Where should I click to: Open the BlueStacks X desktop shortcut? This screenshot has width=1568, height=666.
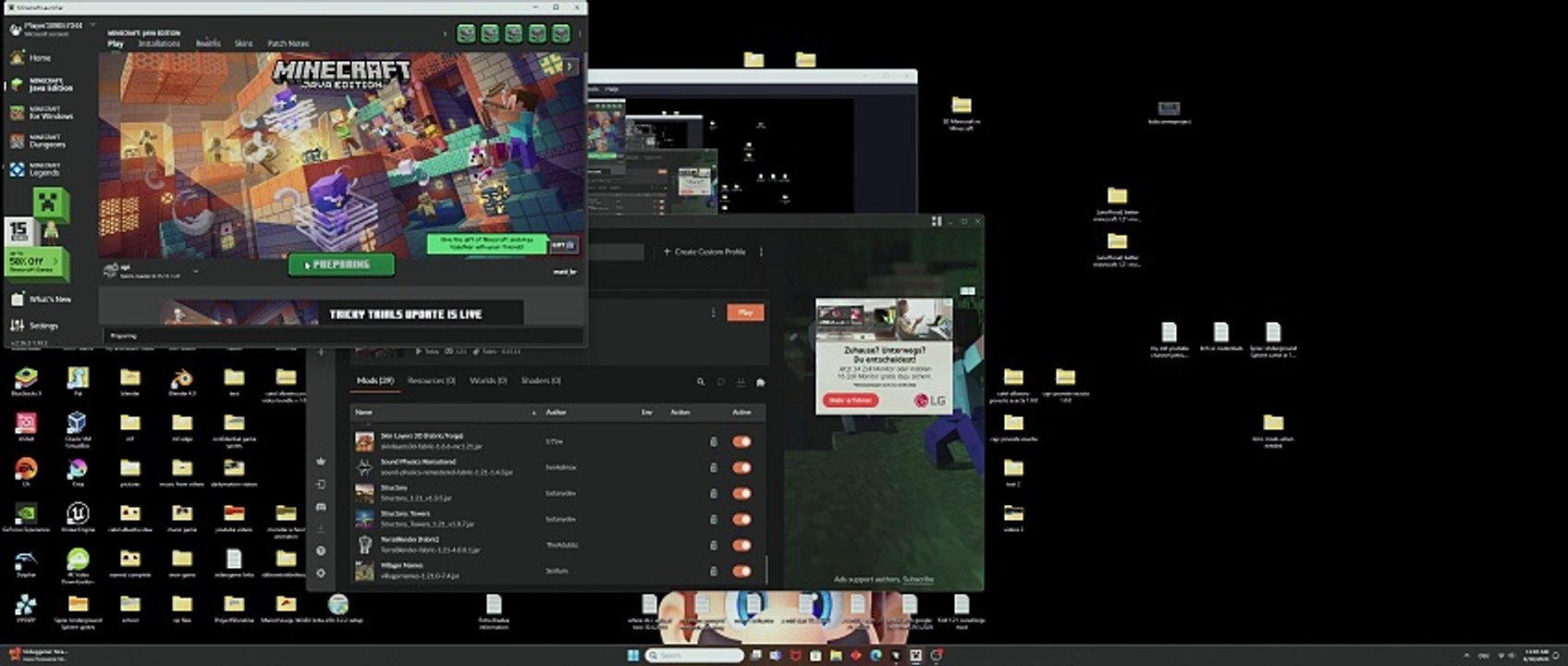pos(26,381)
